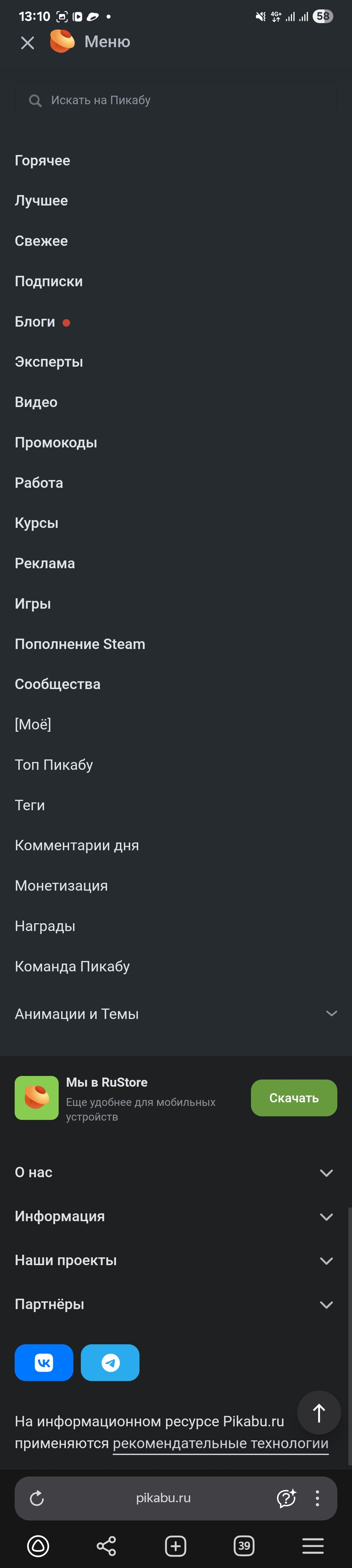Close the menu with the X icon
Image resolution: width=352 pixels, height=1568 pixels.
click(27, 43)
